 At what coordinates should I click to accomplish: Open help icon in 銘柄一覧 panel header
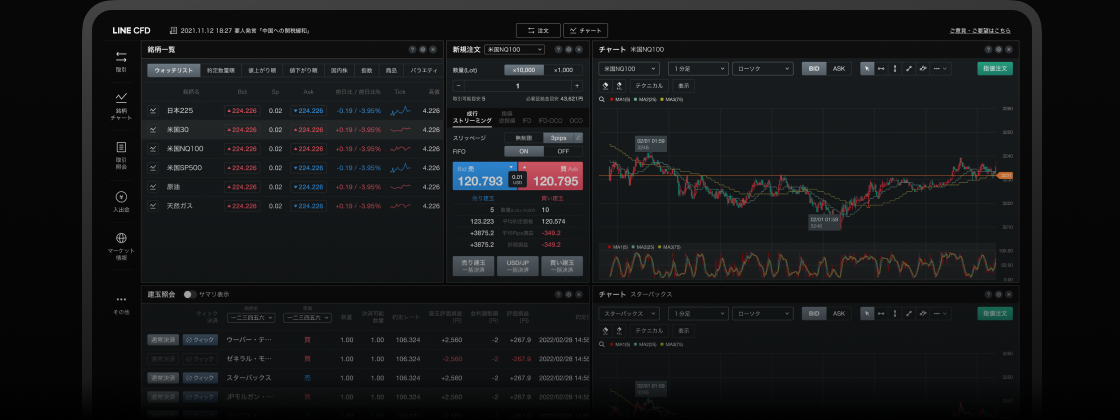coord(412,49)
